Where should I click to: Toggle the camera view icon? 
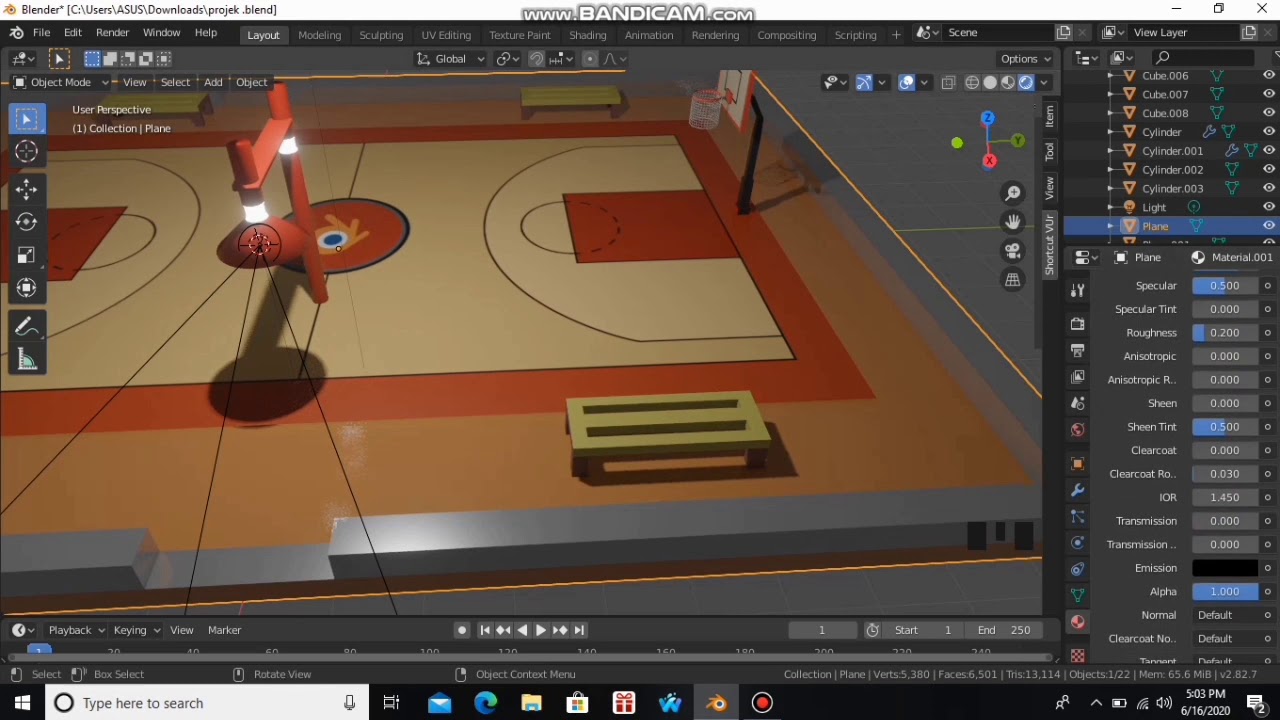(x=1013, y=251)
